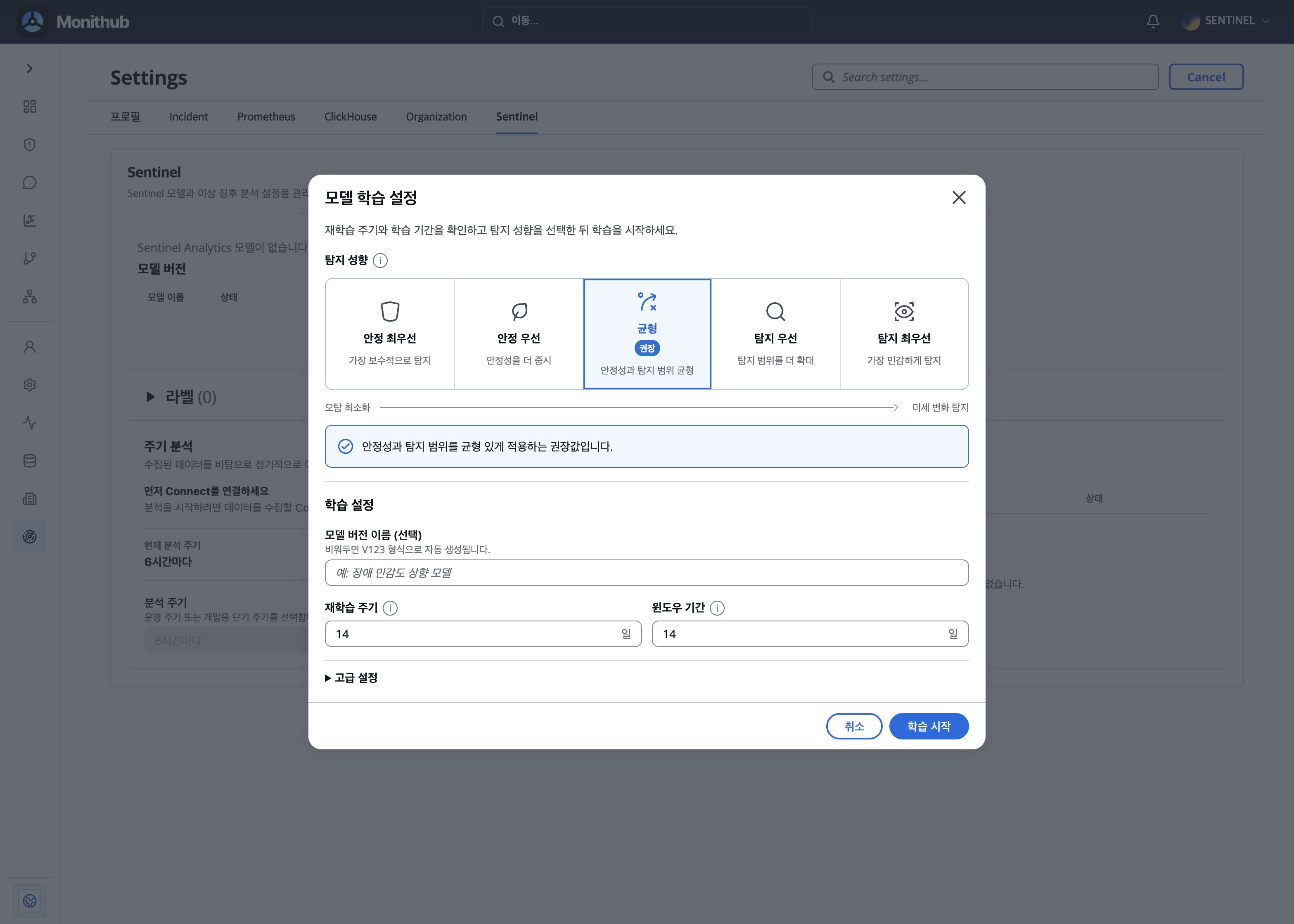
Task: Show info for 재학습 주기
Action: point(390,608)
